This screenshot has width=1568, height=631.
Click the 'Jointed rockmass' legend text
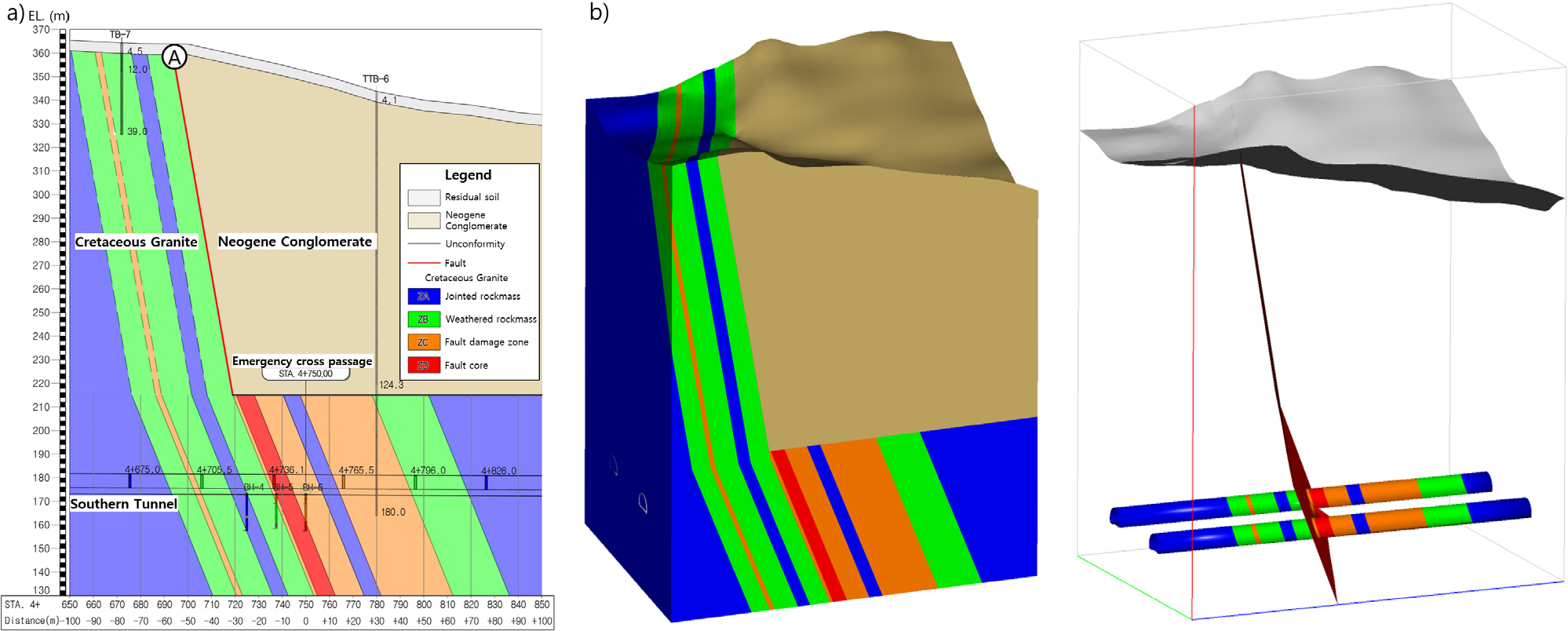pyautogui.click(x=483, y=297)
